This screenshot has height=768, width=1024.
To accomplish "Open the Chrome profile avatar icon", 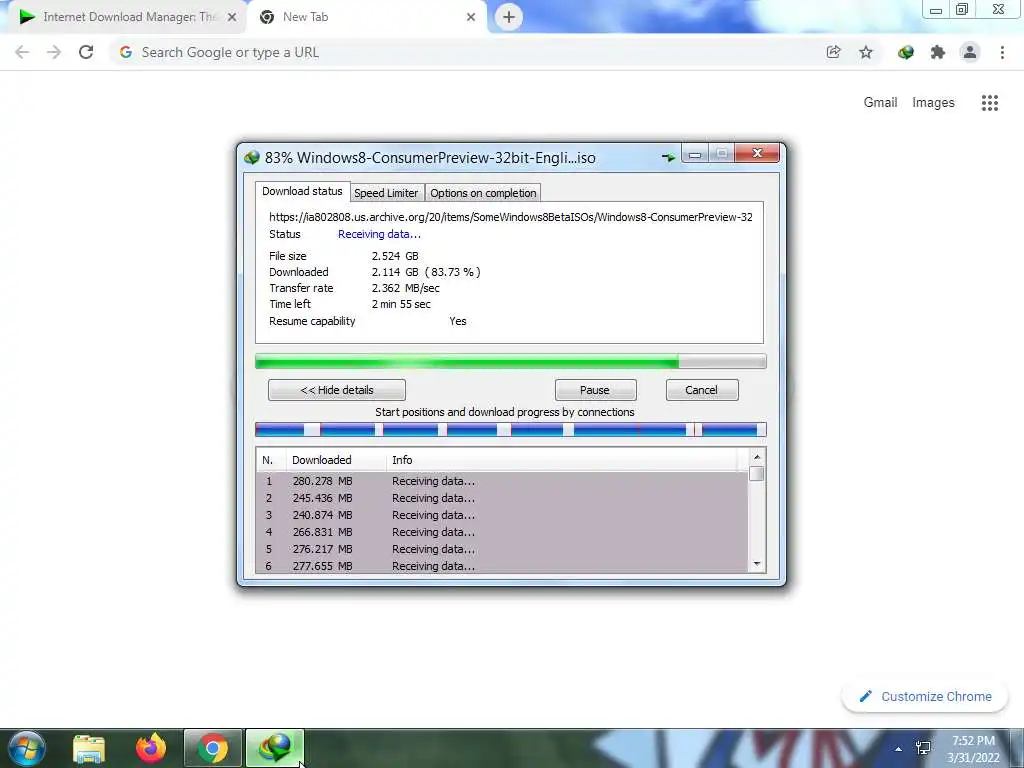I will coord(970,52).
